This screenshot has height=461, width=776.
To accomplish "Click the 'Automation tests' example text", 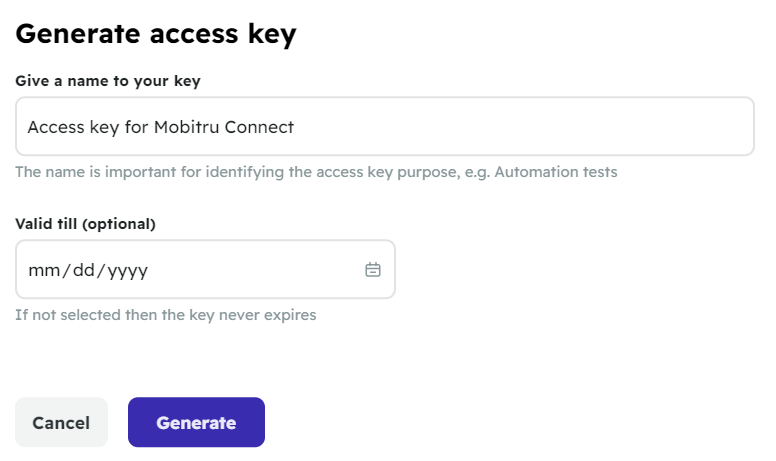I will point(556,172).
